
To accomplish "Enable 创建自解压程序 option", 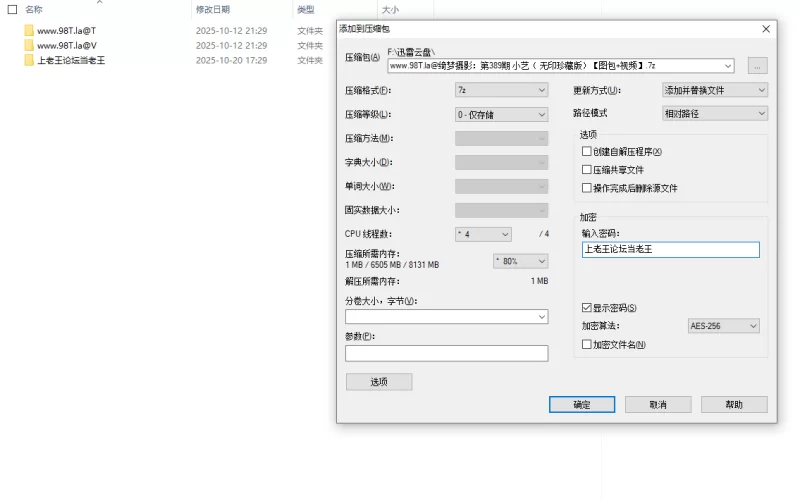I will click(587, 152).
